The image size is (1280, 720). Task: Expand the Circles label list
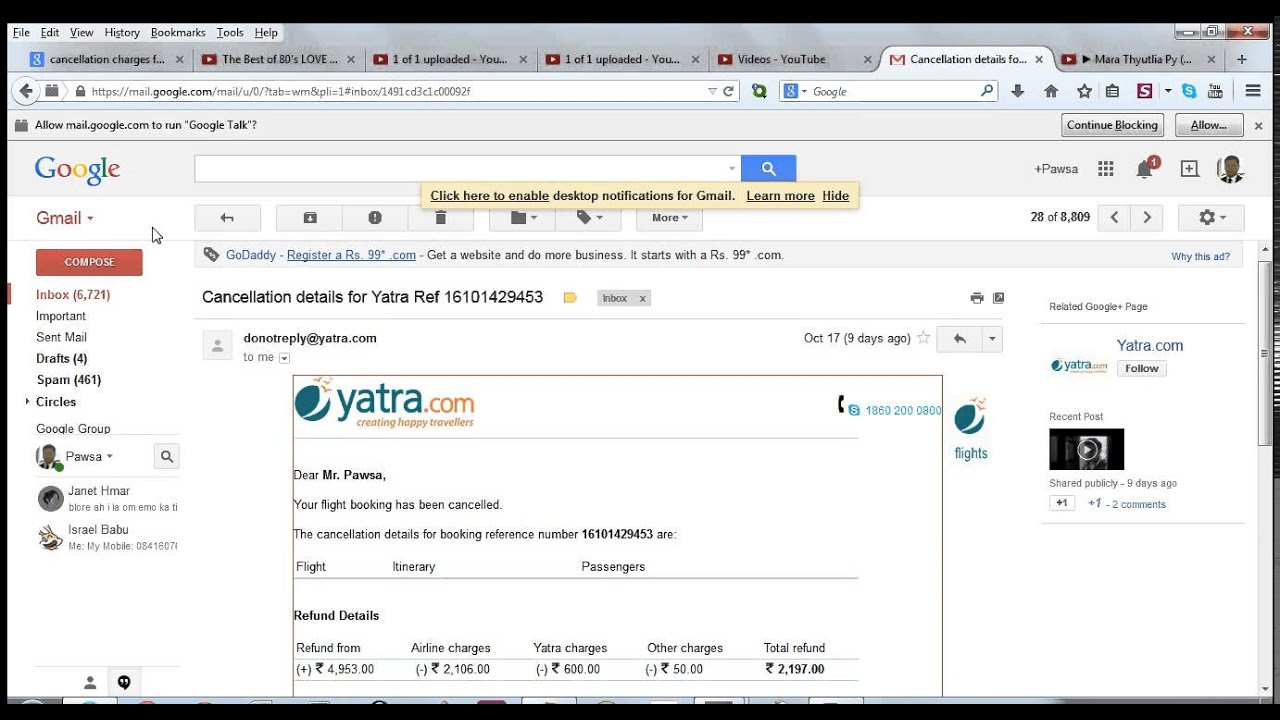click(x=27, y=402)
